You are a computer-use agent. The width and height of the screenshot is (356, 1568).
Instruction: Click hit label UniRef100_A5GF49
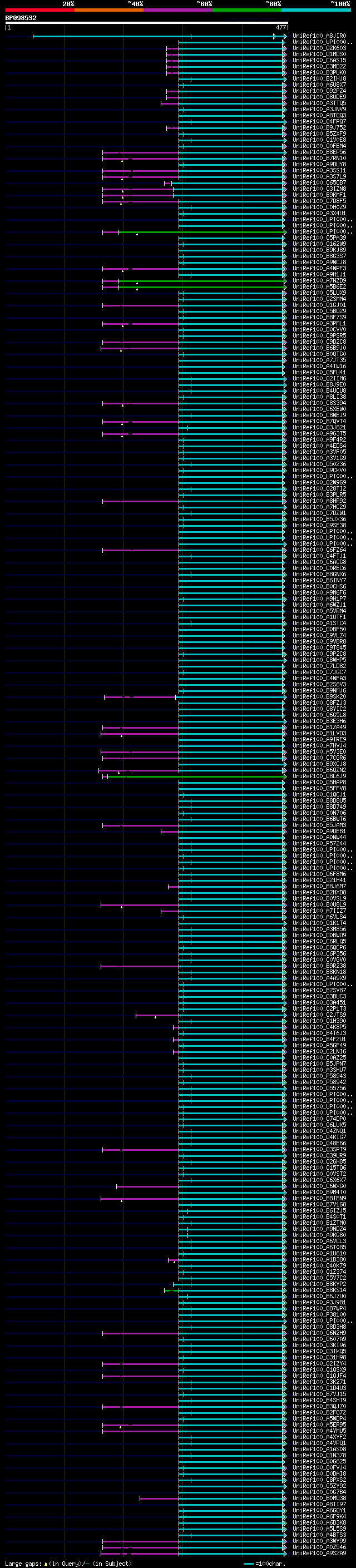pos(319,1045)
